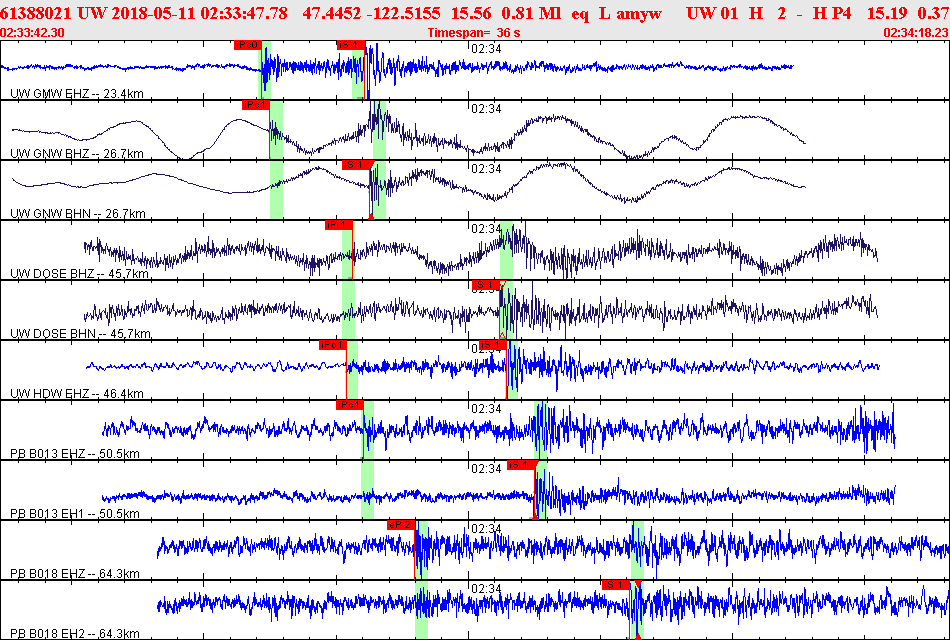
Task: Select the iPc0 pick flag on GMW EHZ
Action: click(x=247, y=45)
